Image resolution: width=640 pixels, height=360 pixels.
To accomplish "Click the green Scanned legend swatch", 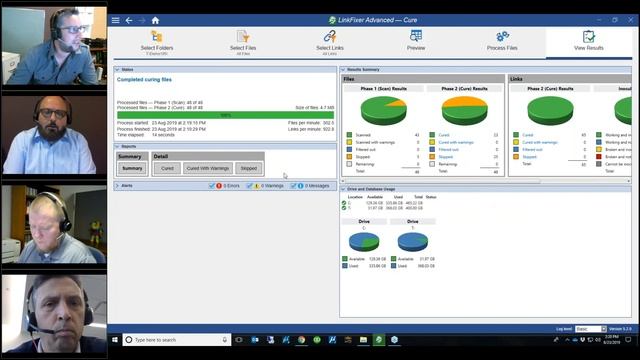I will [x=349, y=135].
